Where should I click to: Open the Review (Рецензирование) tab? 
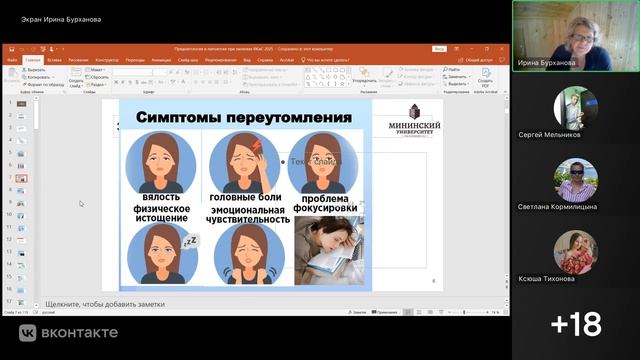click(220, 60)
